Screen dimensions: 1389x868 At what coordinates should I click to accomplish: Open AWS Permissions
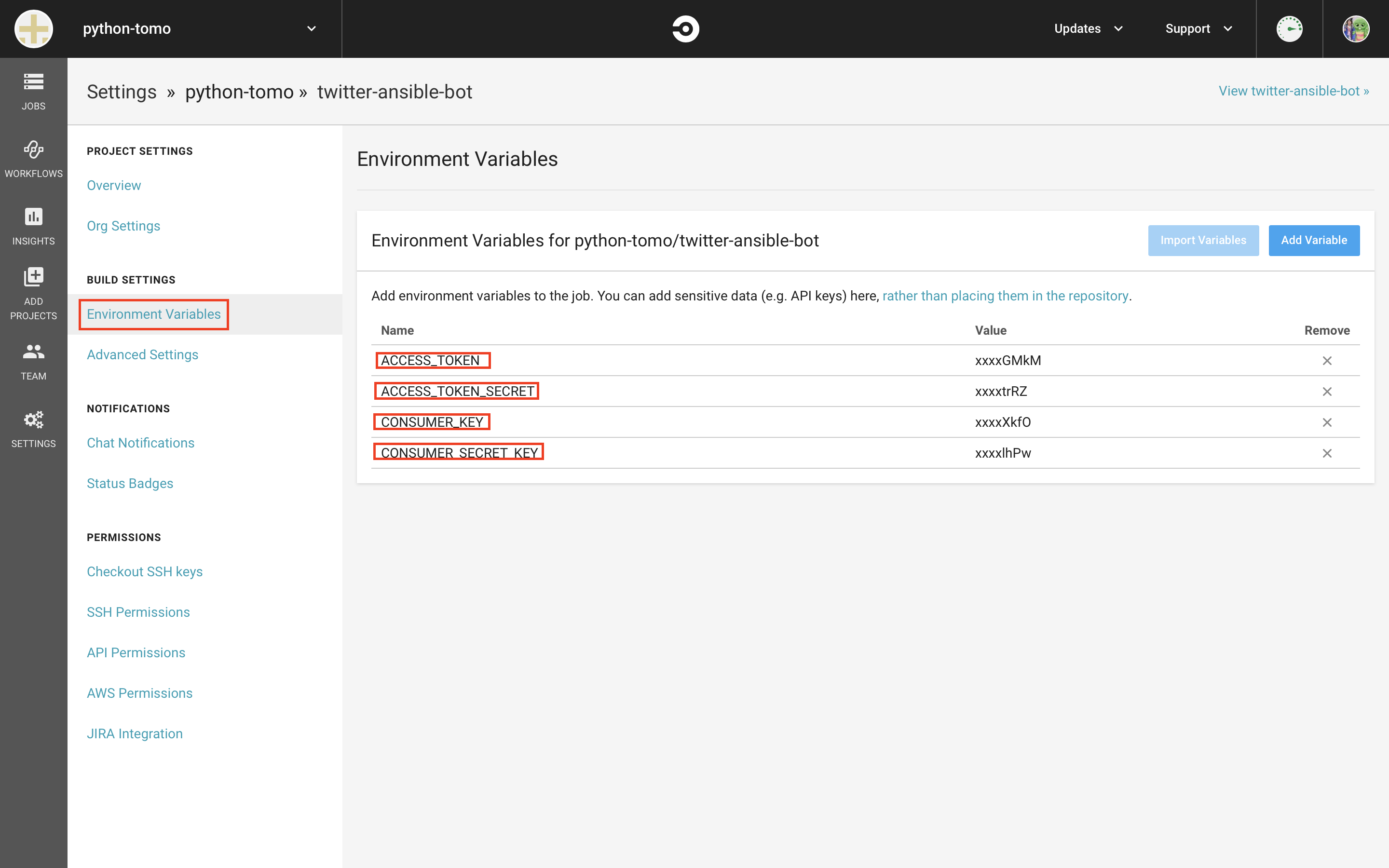[x=139, y=693]
